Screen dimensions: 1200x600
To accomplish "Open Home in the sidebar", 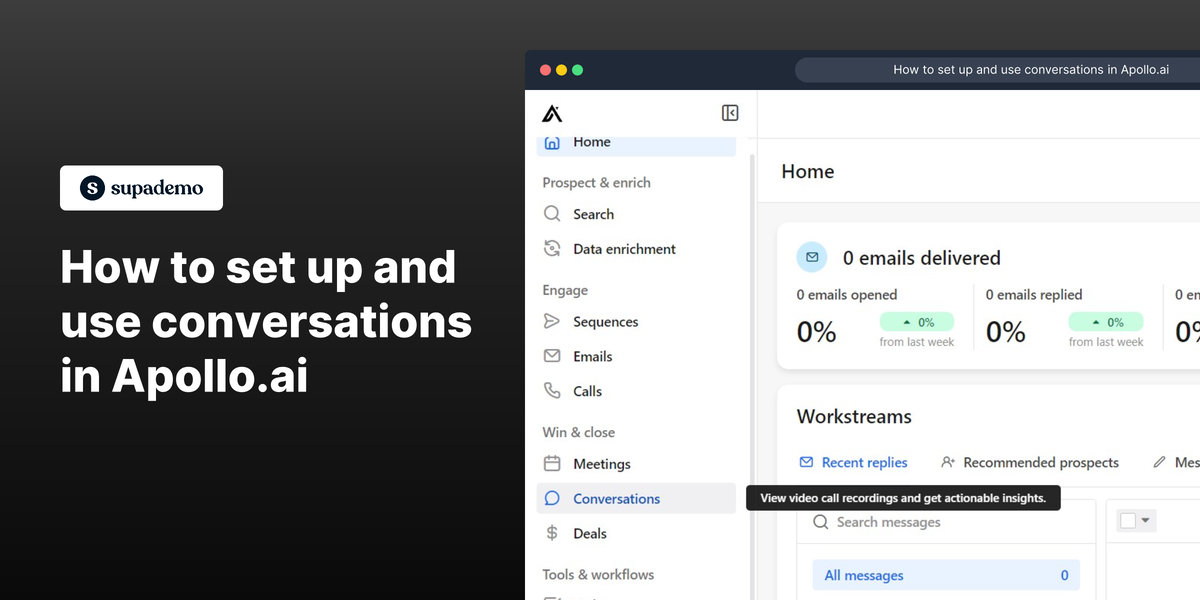I will (x=636, y=143).
